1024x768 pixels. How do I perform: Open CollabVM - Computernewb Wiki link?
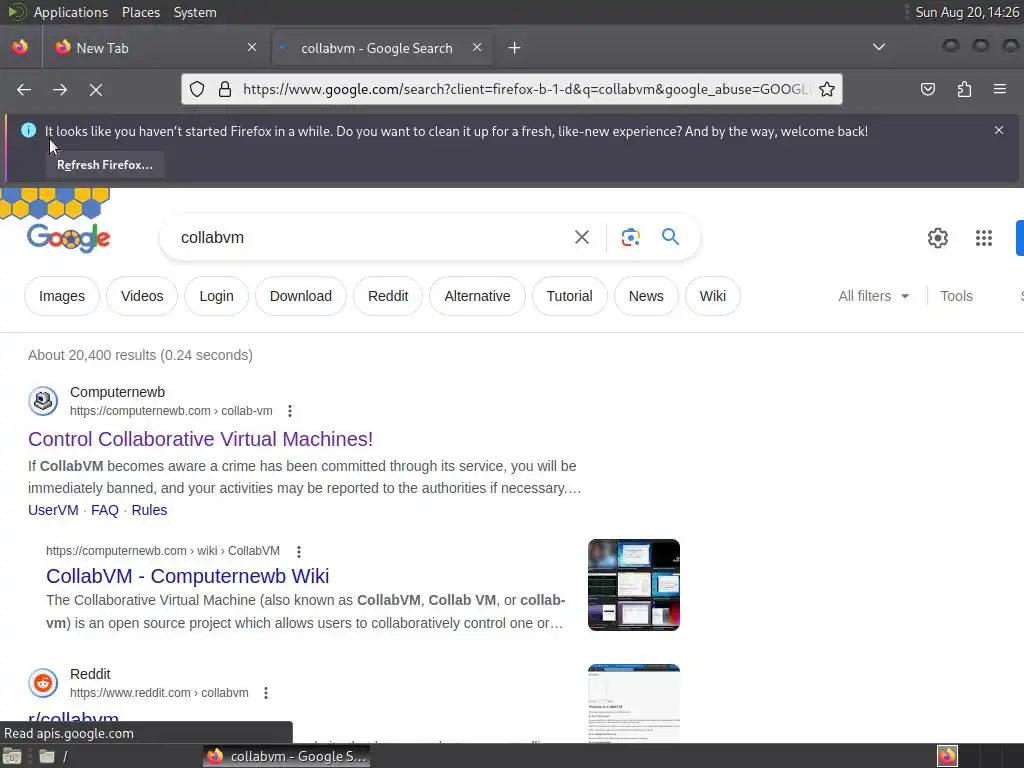pos(187,576)
